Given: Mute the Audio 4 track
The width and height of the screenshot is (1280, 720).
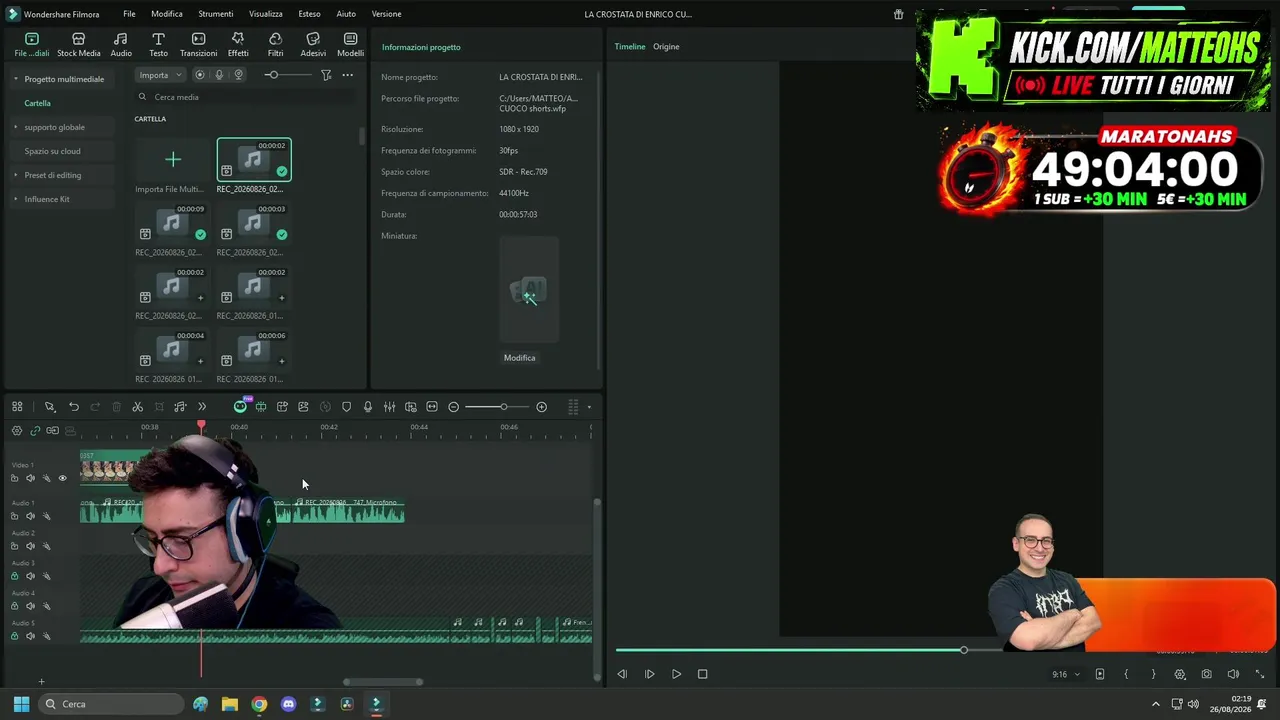Looking at the screenshot, I should pos(30,606).
